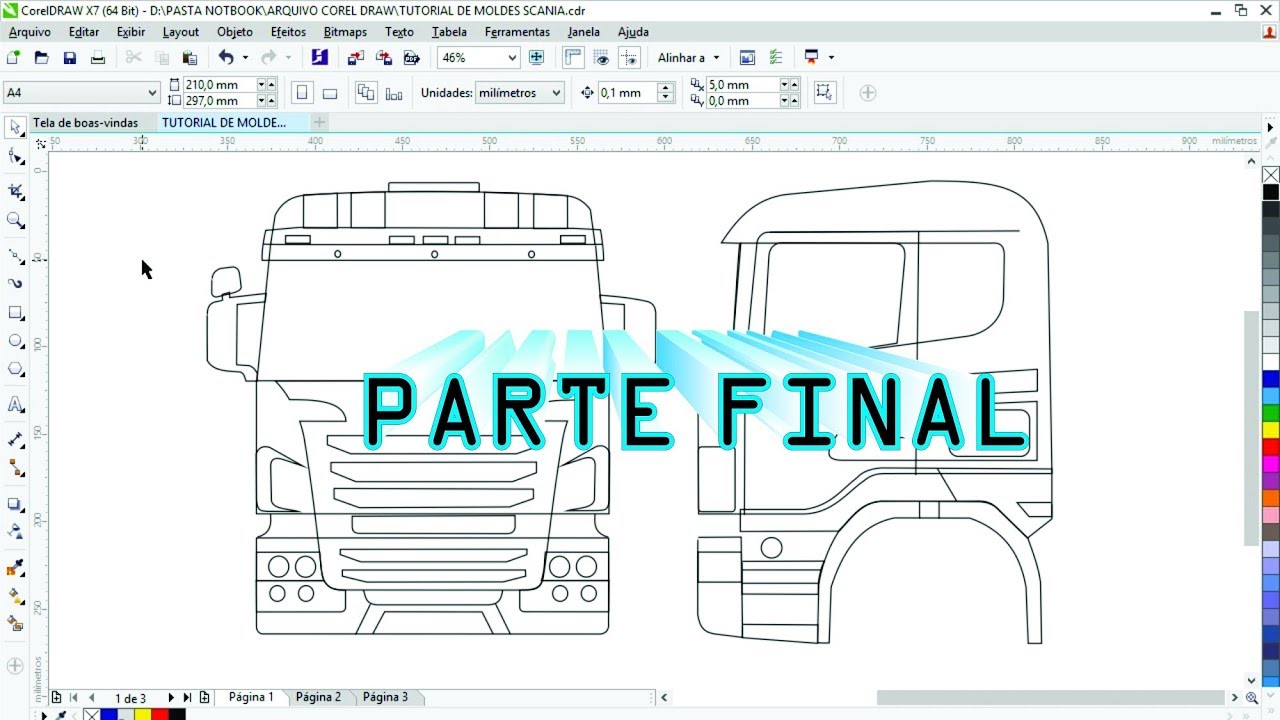The width and height of the screenshot is (1280, 720).
Task: Pick the red swatch in color palette
Action: click(x=1271, y=445)
